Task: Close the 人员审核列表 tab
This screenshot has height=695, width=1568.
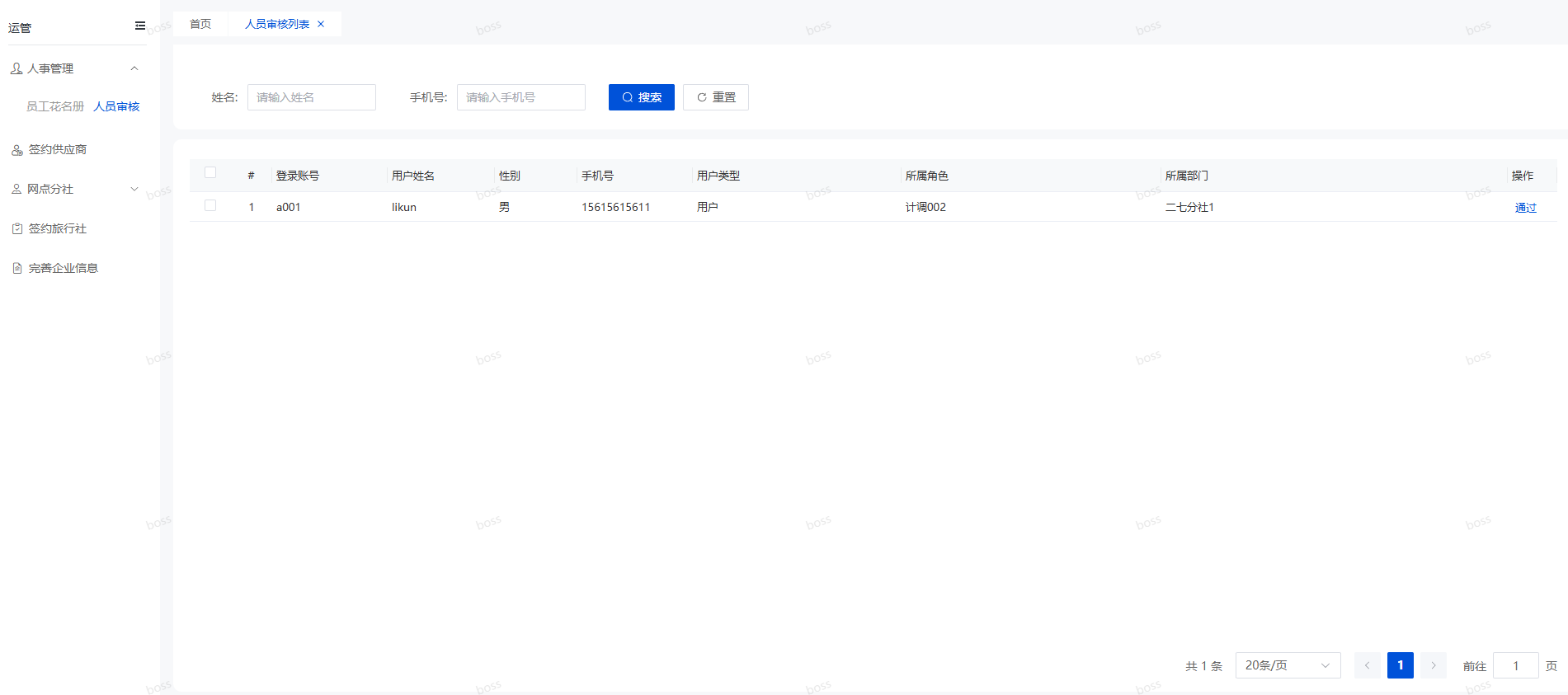Action: point(321,24)
